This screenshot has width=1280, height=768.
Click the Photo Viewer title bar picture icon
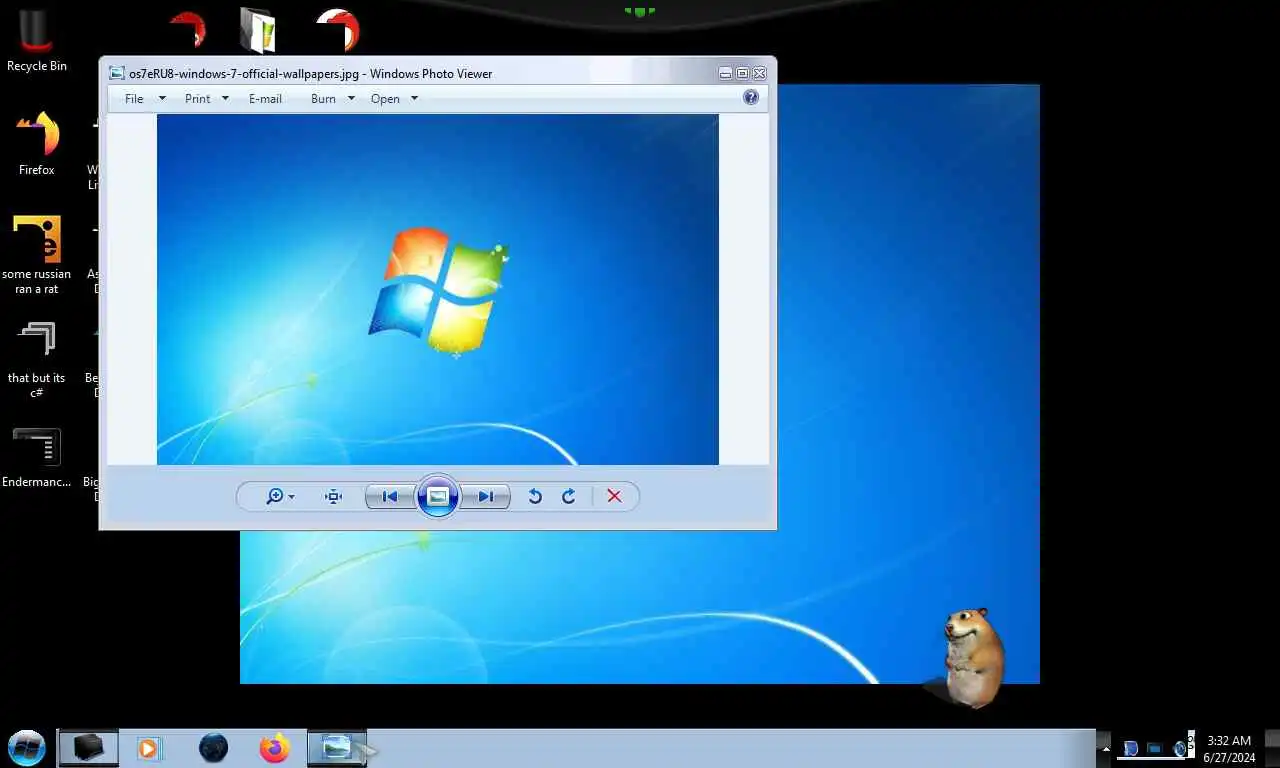coord(117,73)
